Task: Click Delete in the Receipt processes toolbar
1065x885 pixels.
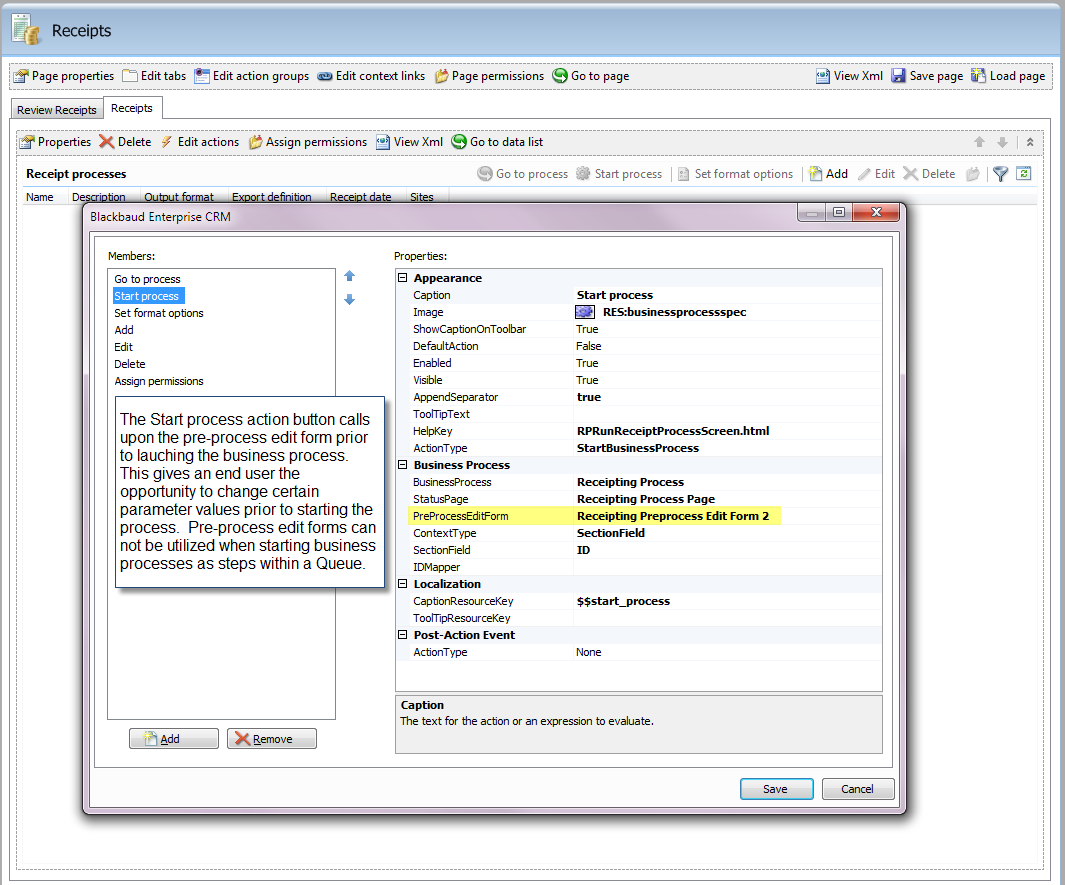Action: 929,174
